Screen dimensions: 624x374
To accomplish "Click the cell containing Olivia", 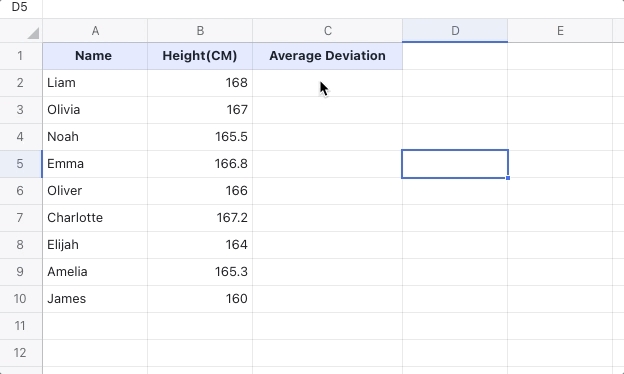I will pos(95,110).
